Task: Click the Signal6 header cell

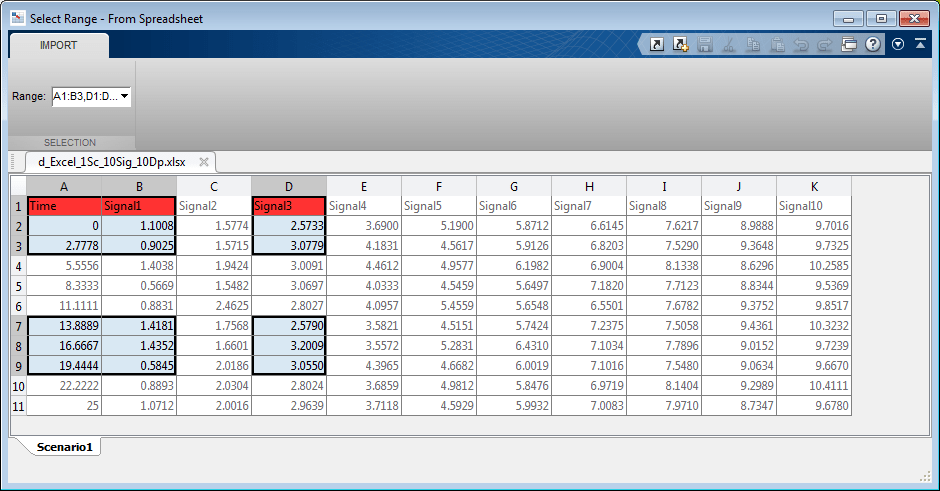Action: point(514,206)
